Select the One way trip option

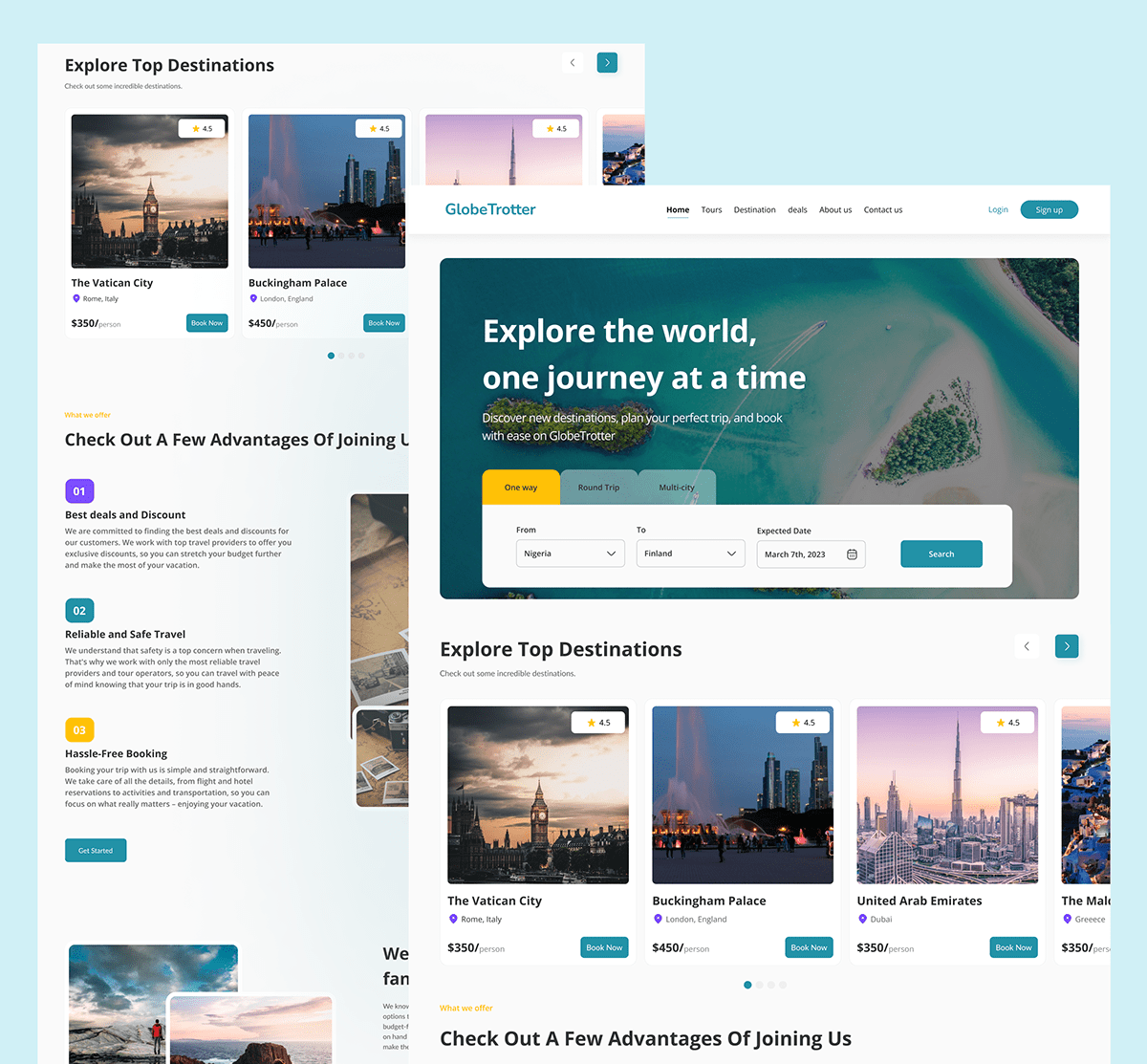[520, 487]
